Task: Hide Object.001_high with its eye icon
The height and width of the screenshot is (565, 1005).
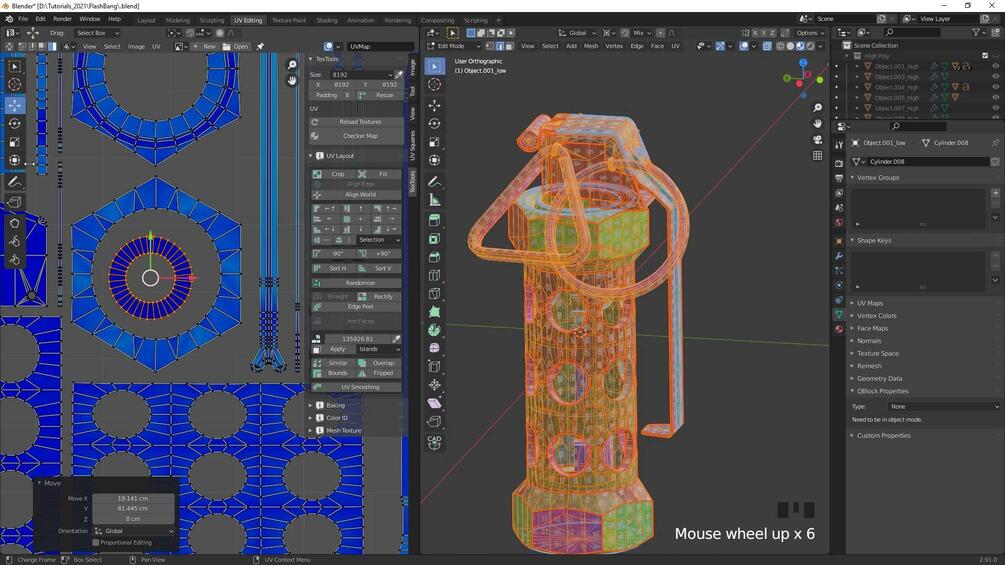Action: pos(995,66)
